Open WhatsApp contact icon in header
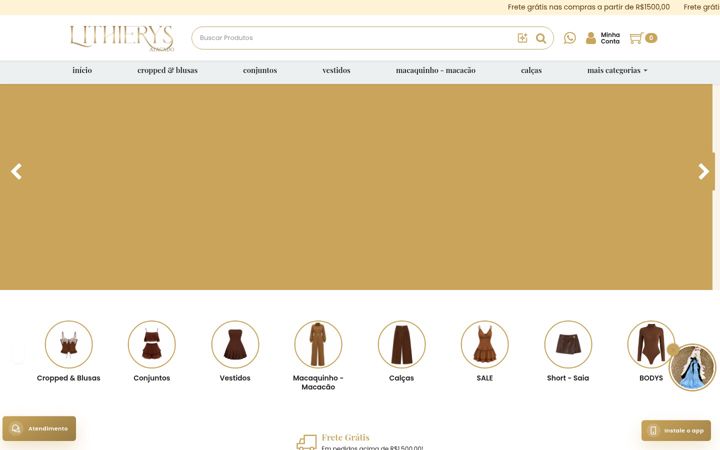This screenshot has height=450, width=720. click(570, 38)
